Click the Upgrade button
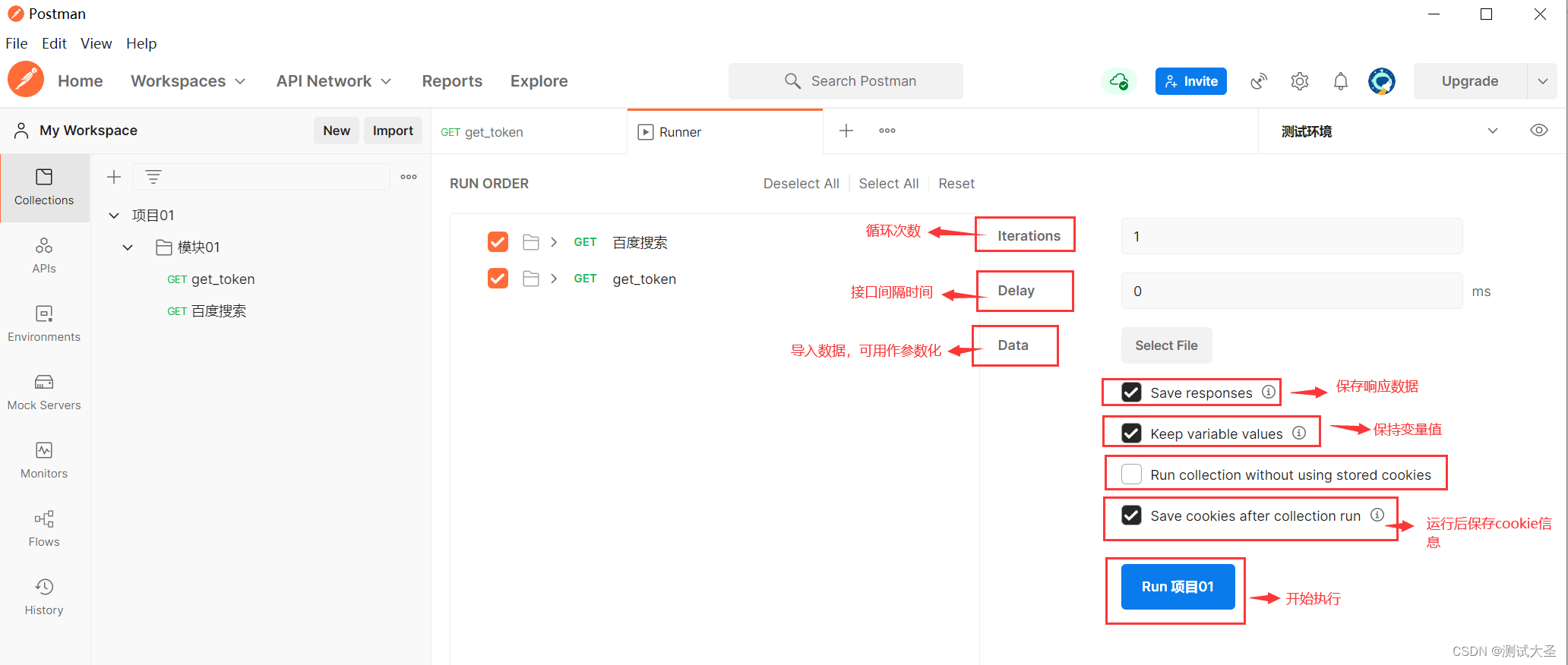 (1470, 81)
